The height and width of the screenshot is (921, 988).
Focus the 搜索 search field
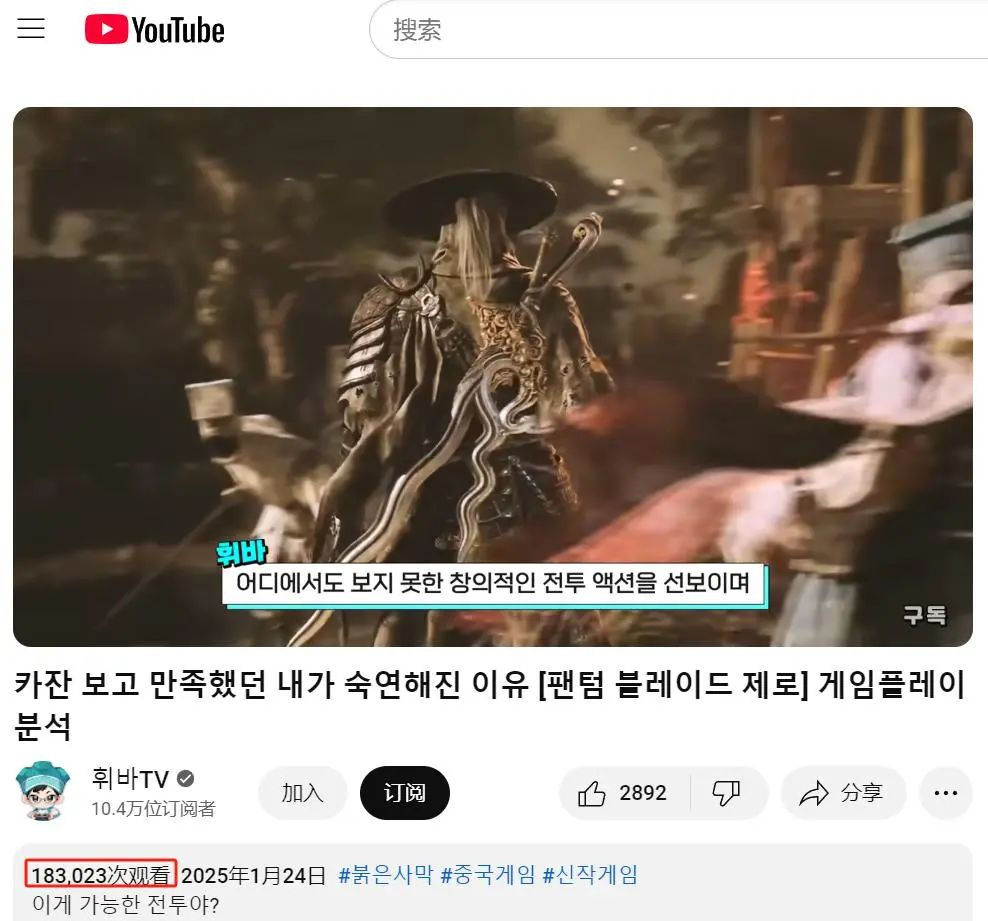679,30
